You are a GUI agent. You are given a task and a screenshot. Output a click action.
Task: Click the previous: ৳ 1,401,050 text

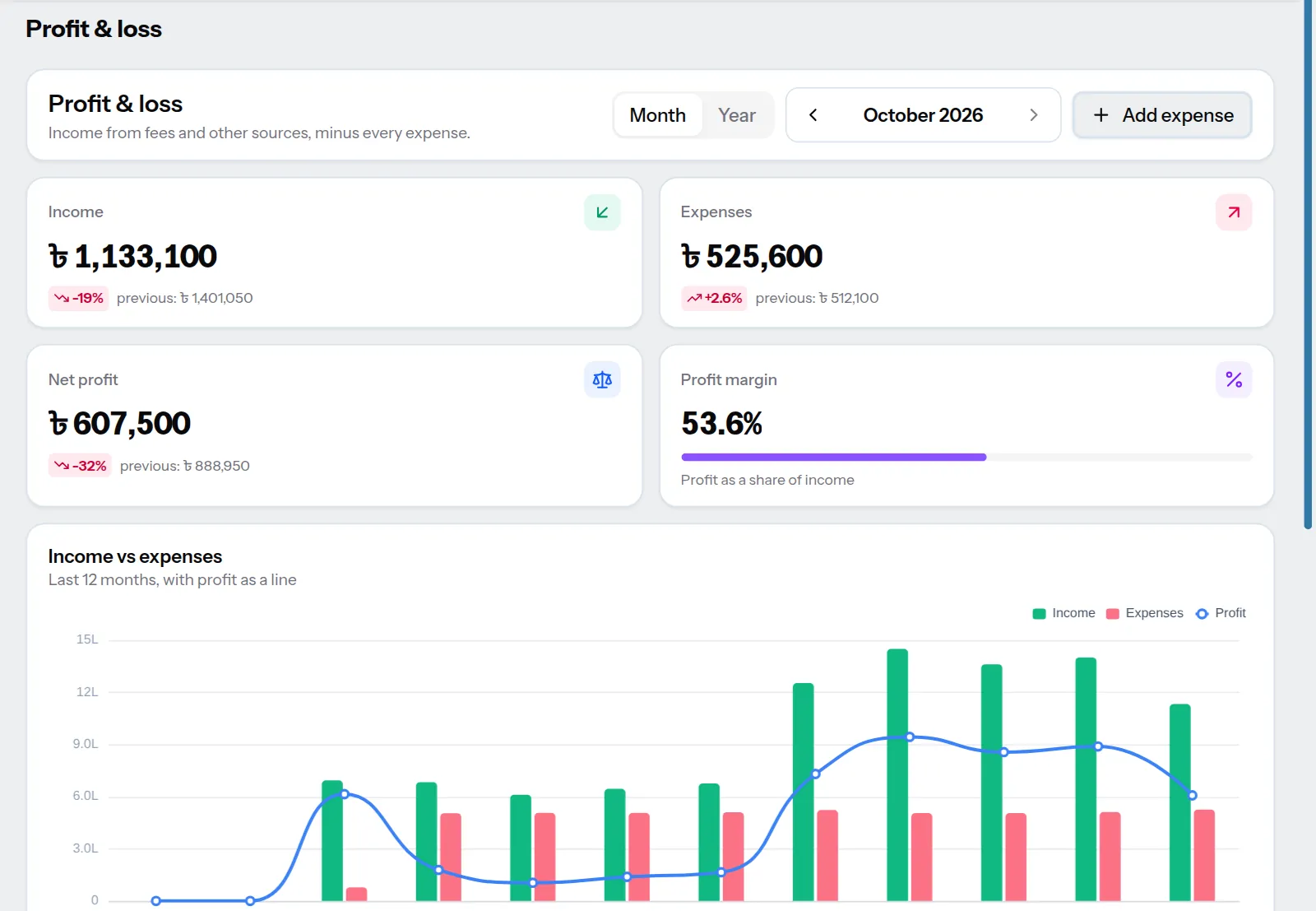pos(185,298)
